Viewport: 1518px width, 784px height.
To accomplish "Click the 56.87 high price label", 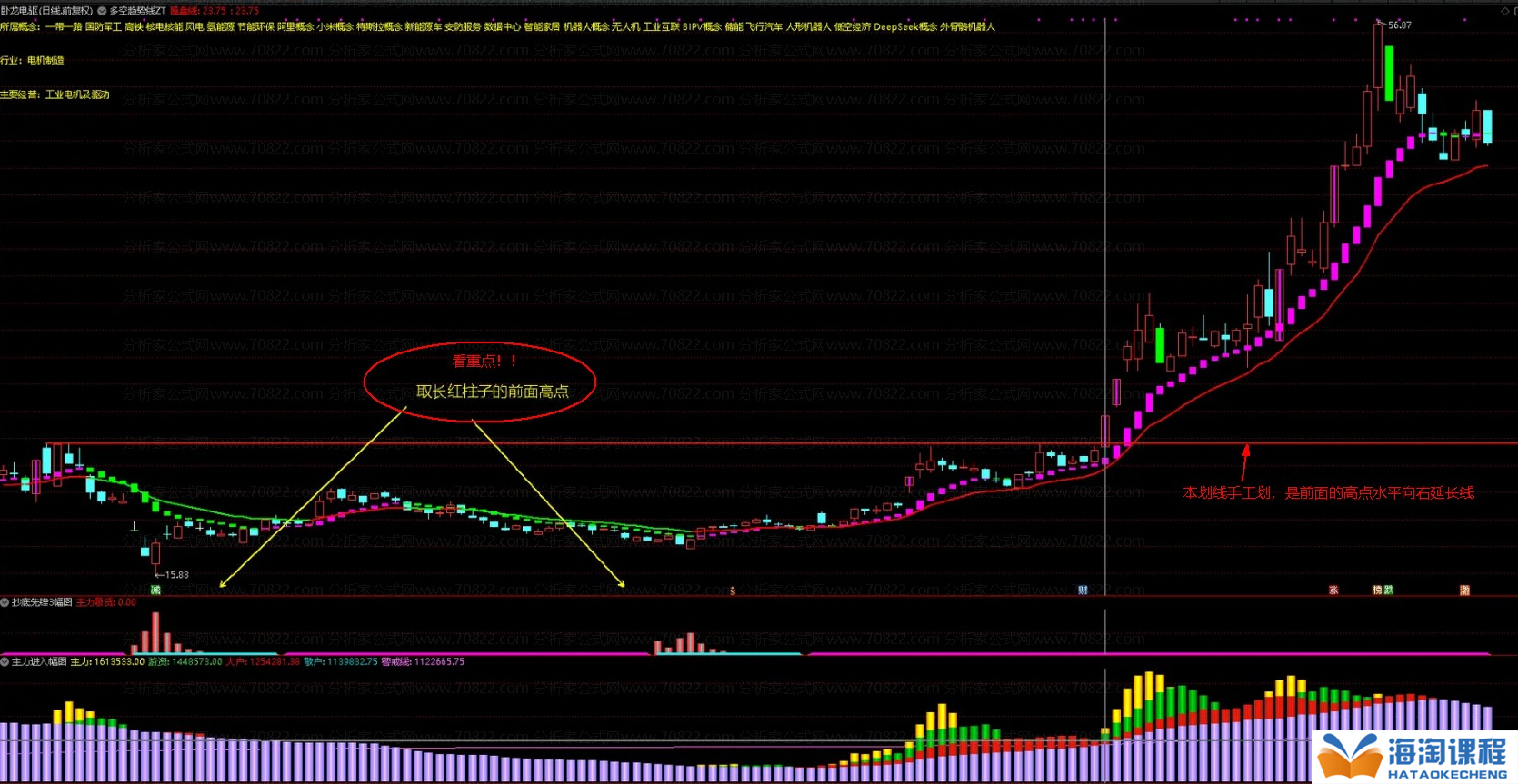I will tap(1399, 25).
